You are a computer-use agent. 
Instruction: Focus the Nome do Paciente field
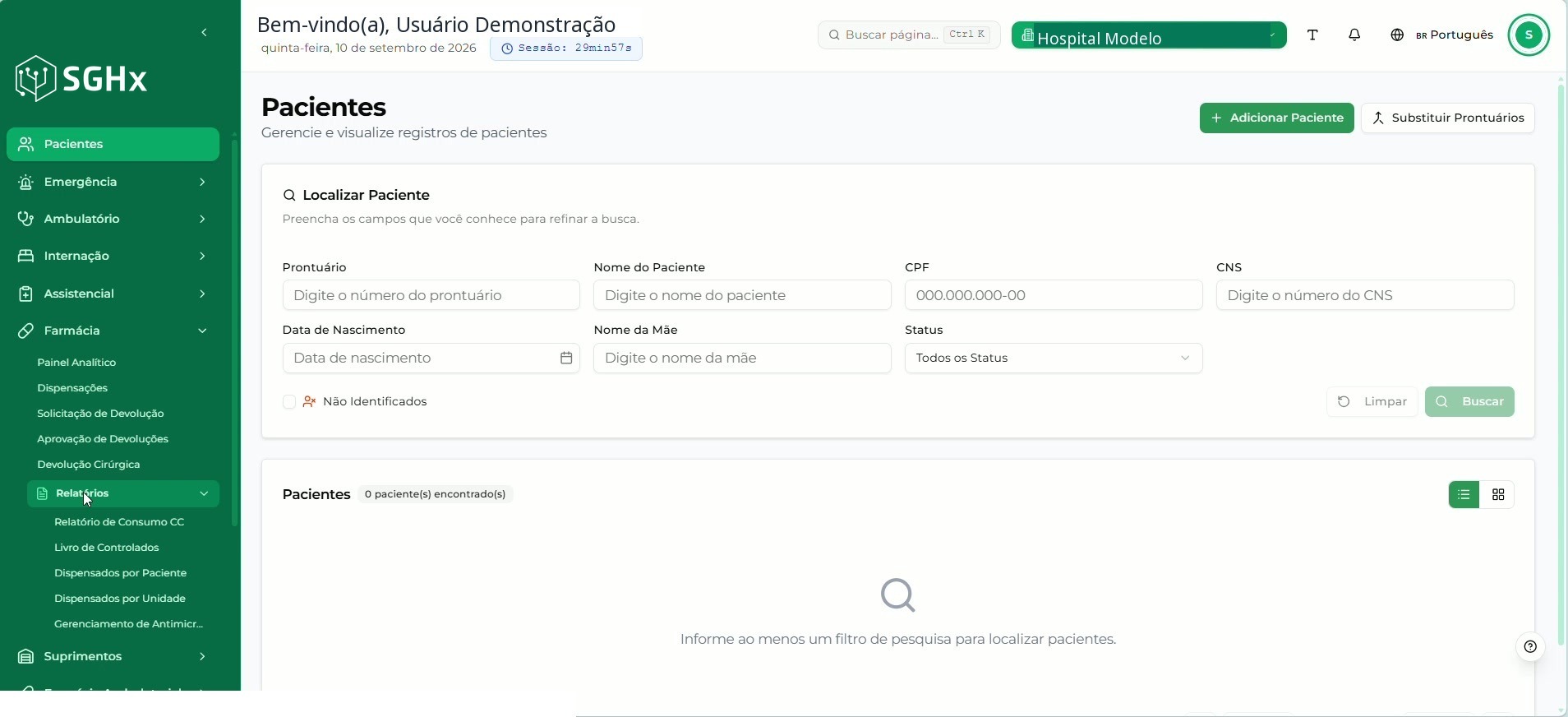(742, 295)
